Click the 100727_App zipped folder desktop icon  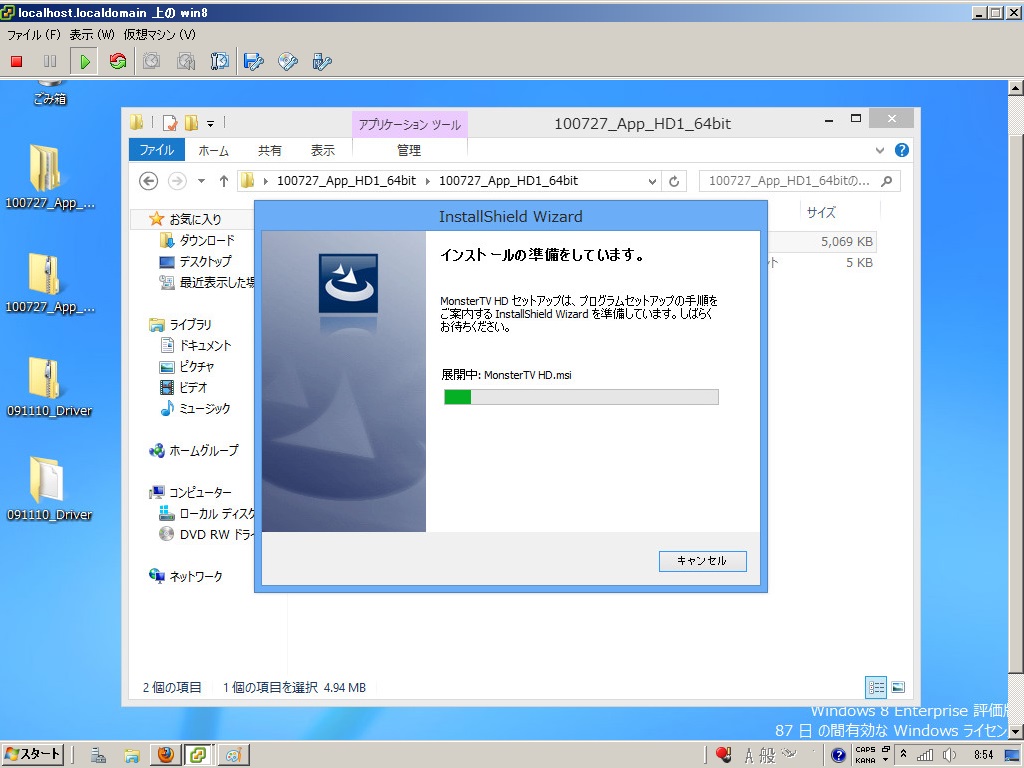click(50, 283)
